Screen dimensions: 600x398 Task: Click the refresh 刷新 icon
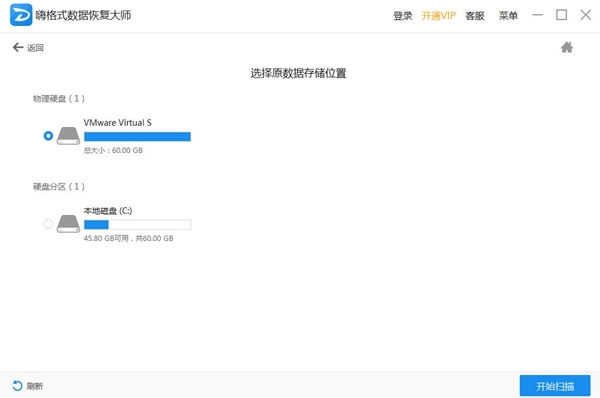click(17, 386)
